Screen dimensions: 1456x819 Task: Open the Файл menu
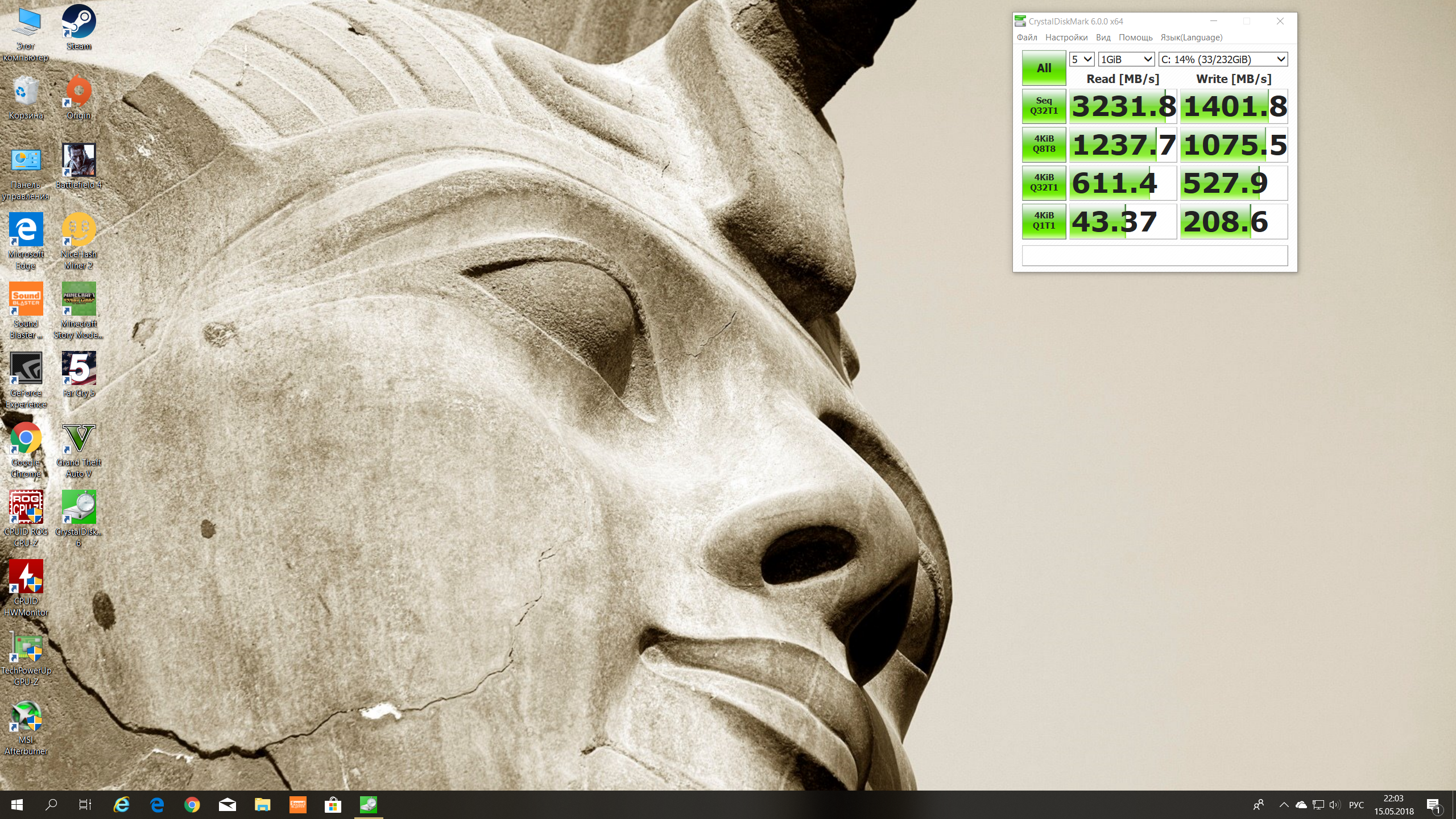[1027, 38]
